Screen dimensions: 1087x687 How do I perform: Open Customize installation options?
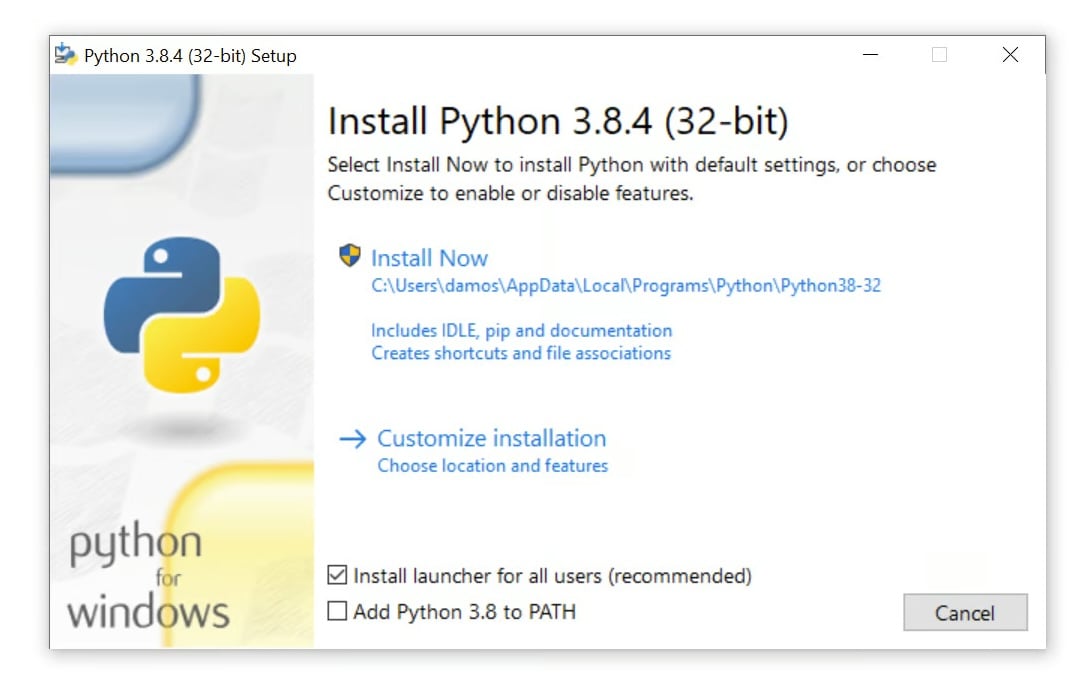point(491,439)
